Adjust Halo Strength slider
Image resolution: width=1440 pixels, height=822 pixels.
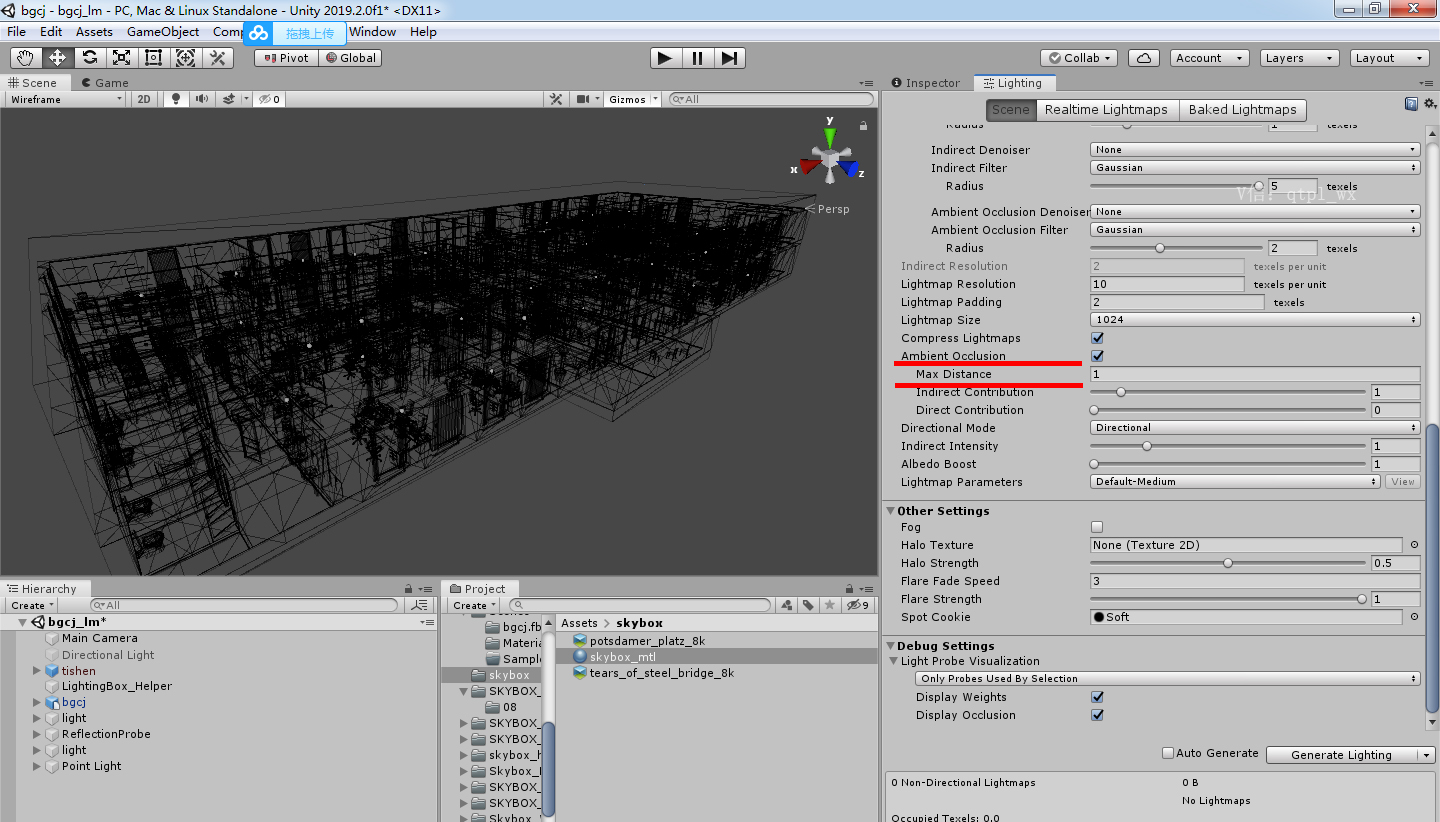tap(1229, 563)
